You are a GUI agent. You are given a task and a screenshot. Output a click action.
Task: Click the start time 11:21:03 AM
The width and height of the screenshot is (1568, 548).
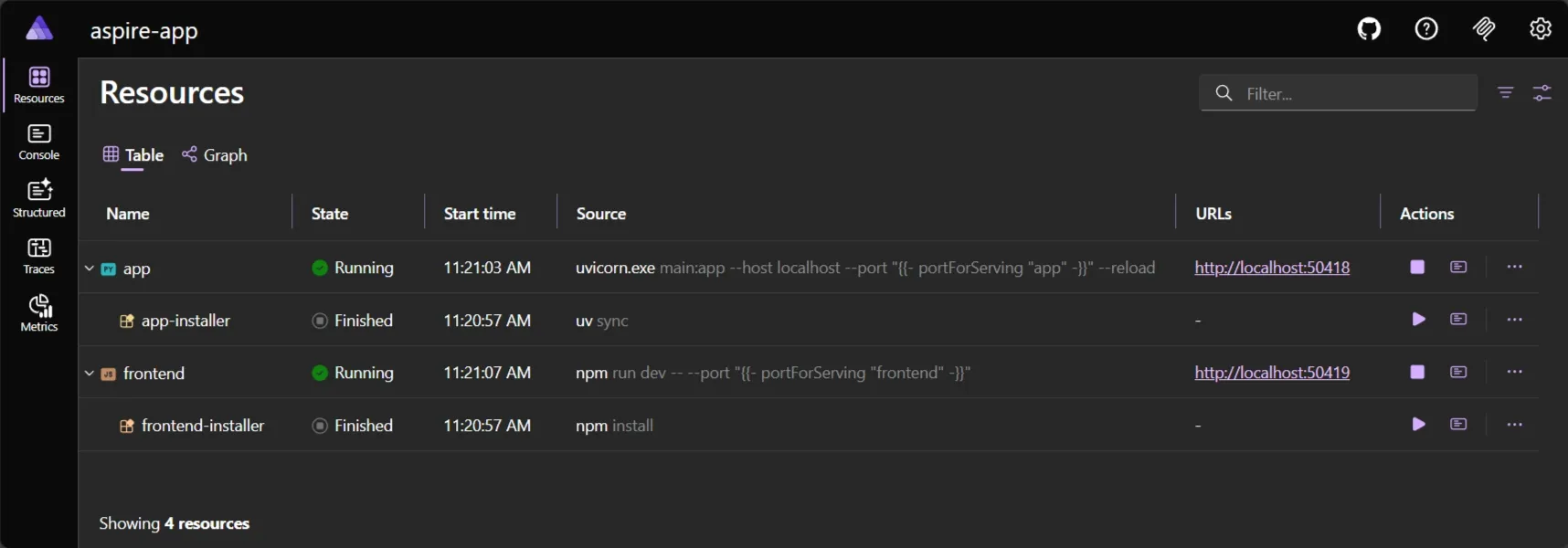click(x=487, y=268)
